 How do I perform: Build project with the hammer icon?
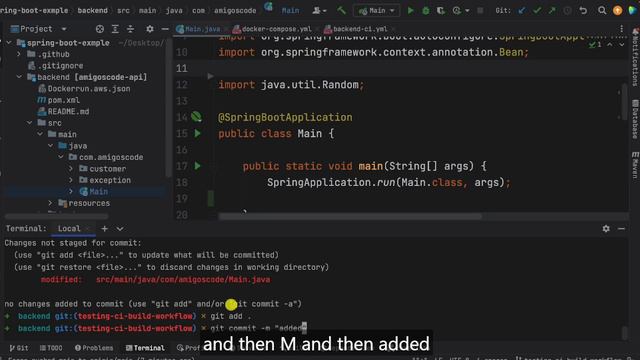tap(342, 11)
